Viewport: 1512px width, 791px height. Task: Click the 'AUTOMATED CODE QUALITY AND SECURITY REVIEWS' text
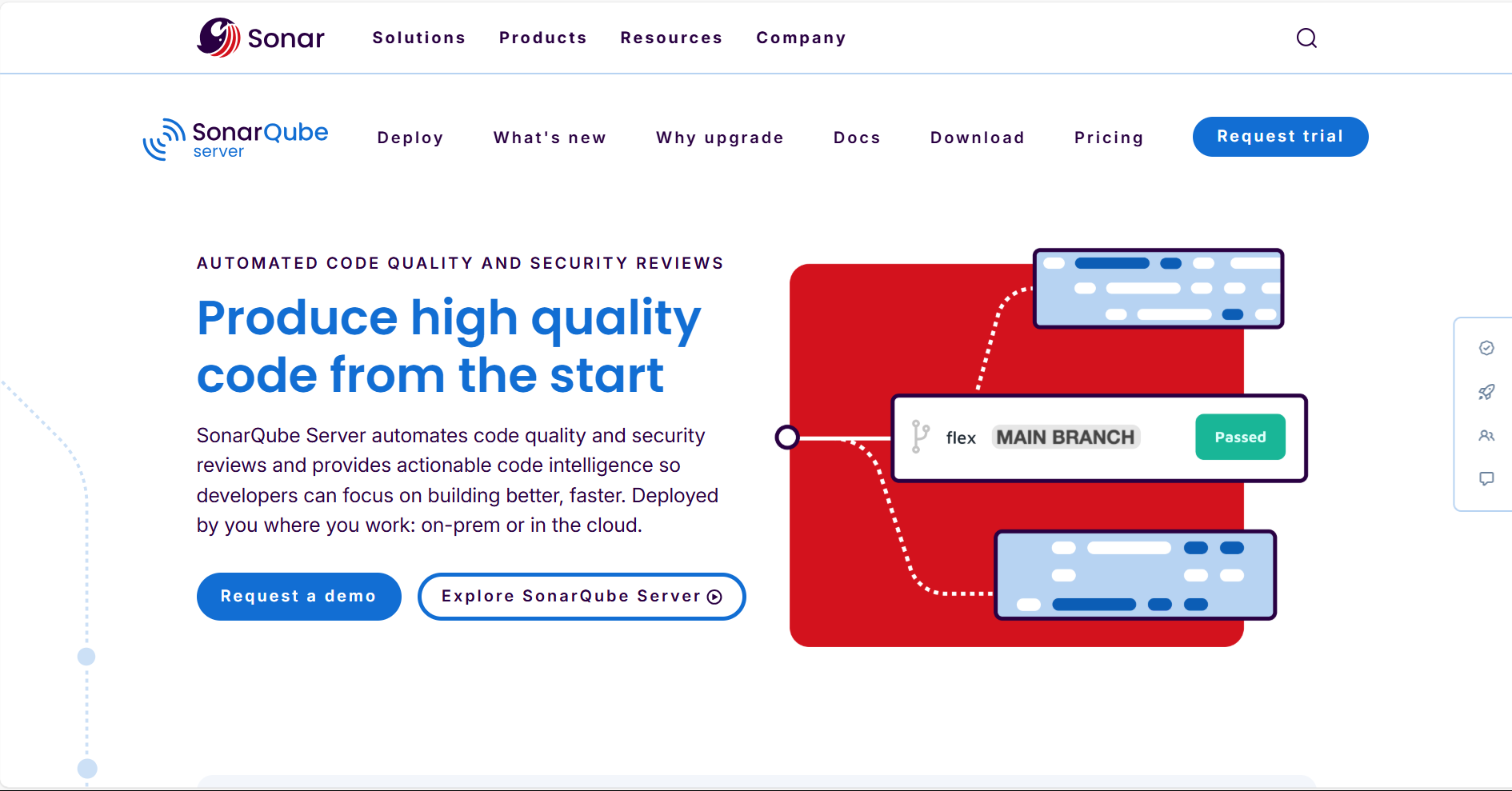point(460,263)
